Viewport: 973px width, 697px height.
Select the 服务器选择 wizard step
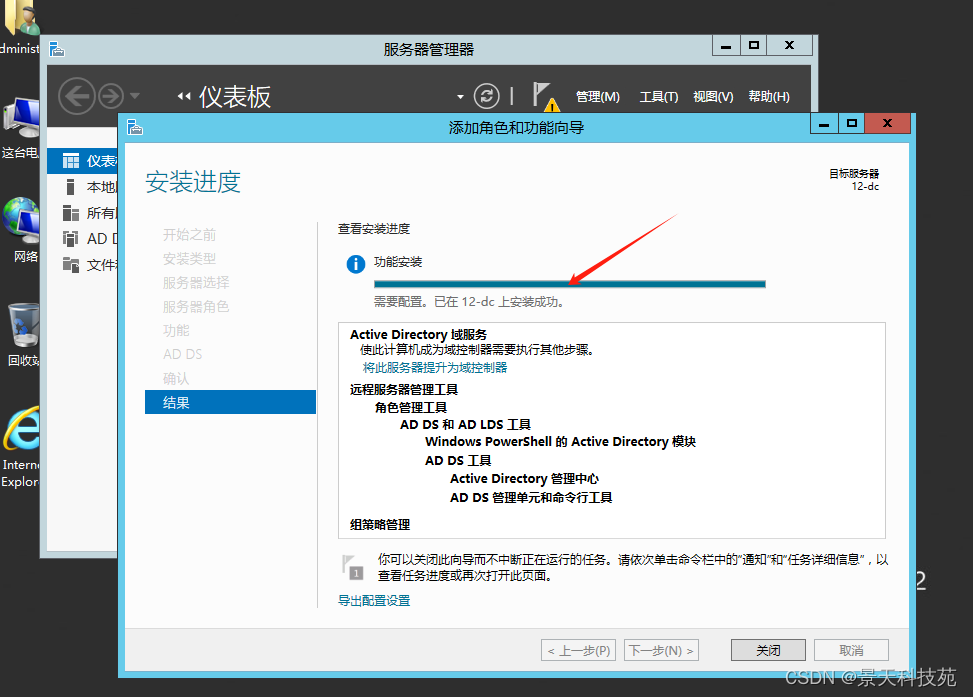pyautogui.click(x=195, y=283)
